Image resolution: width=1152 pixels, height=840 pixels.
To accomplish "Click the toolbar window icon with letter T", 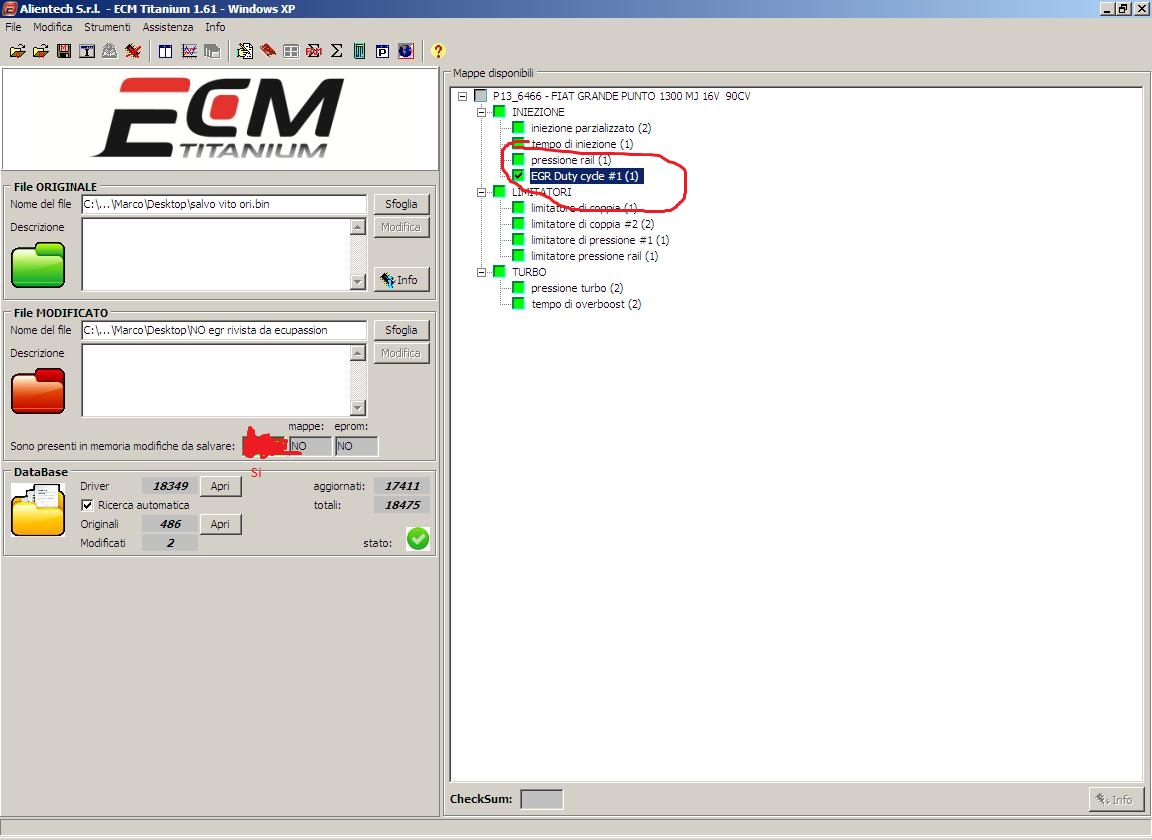I will point(87,51).
